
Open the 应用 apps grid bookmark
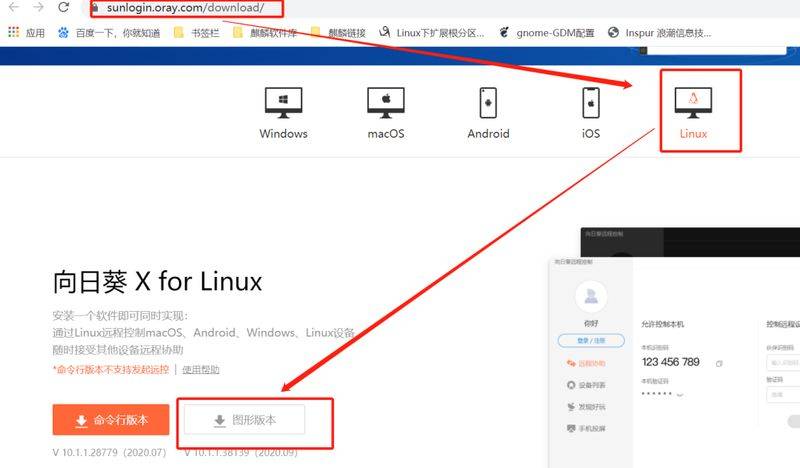tap(27, 33)
